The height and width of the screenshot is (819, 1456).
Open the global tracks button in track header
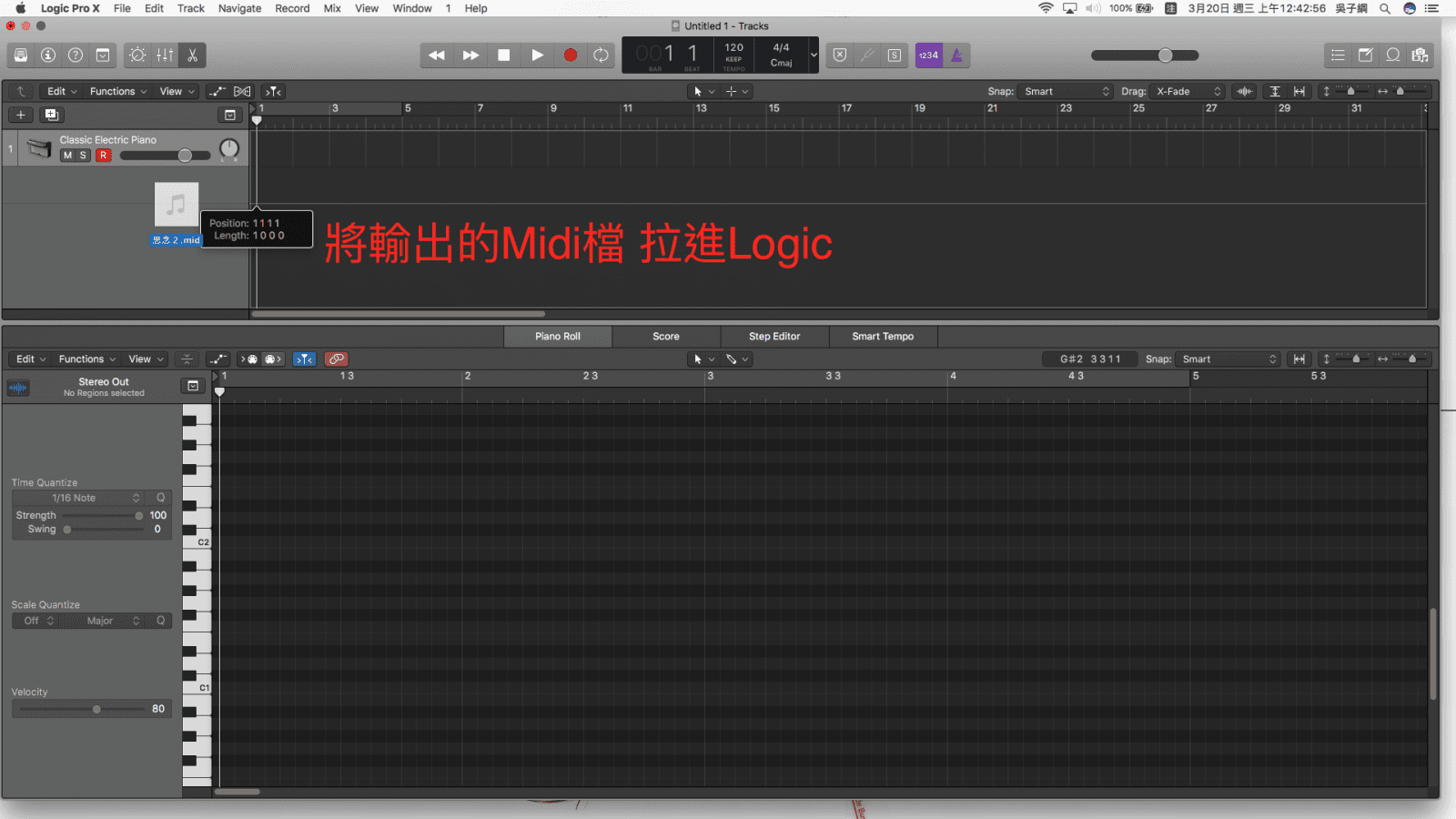[230, 115]
